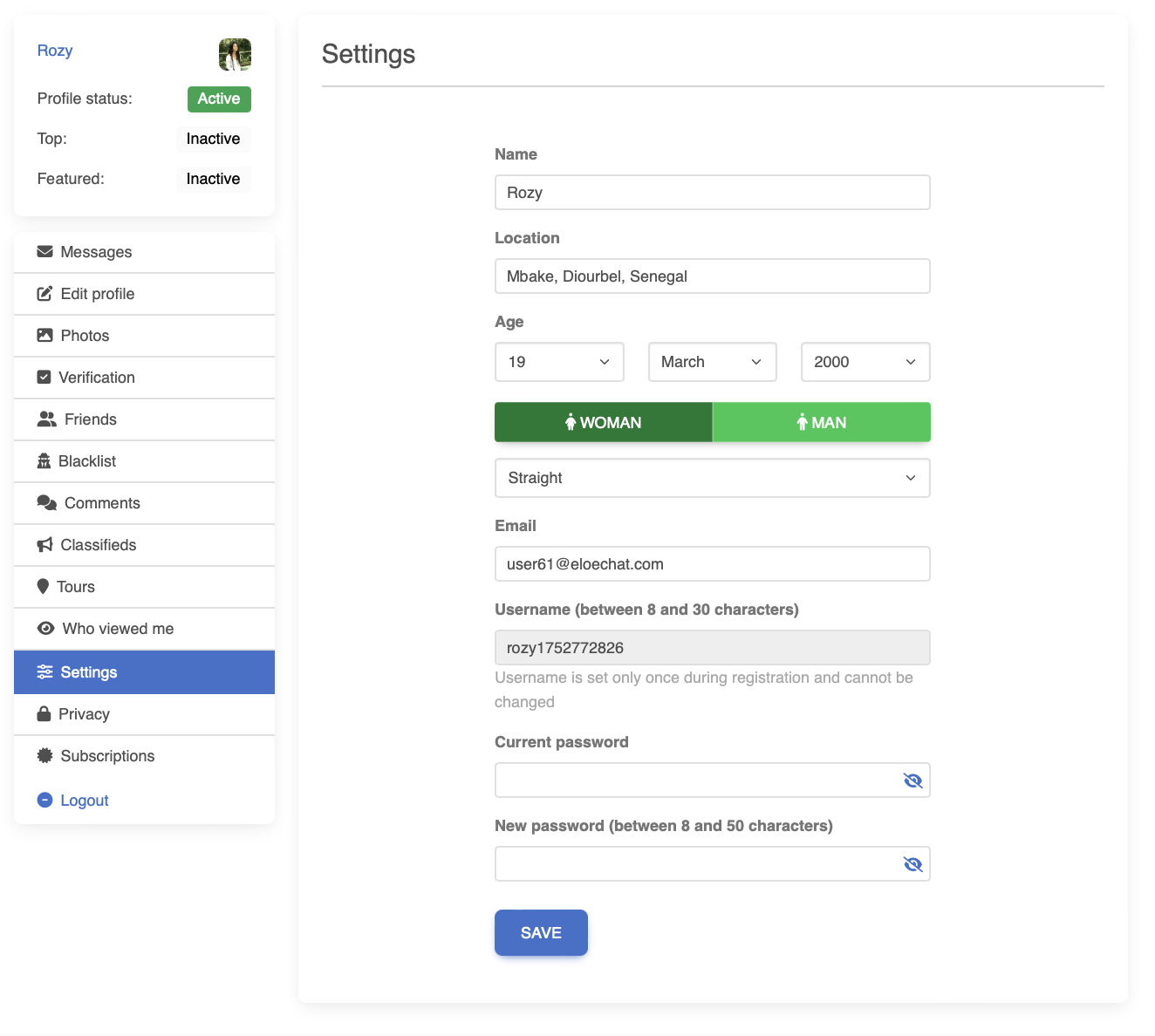Click the Photos image icon
The height and width of the screenshot is (1036, 1155).
[x=44, y=336]
